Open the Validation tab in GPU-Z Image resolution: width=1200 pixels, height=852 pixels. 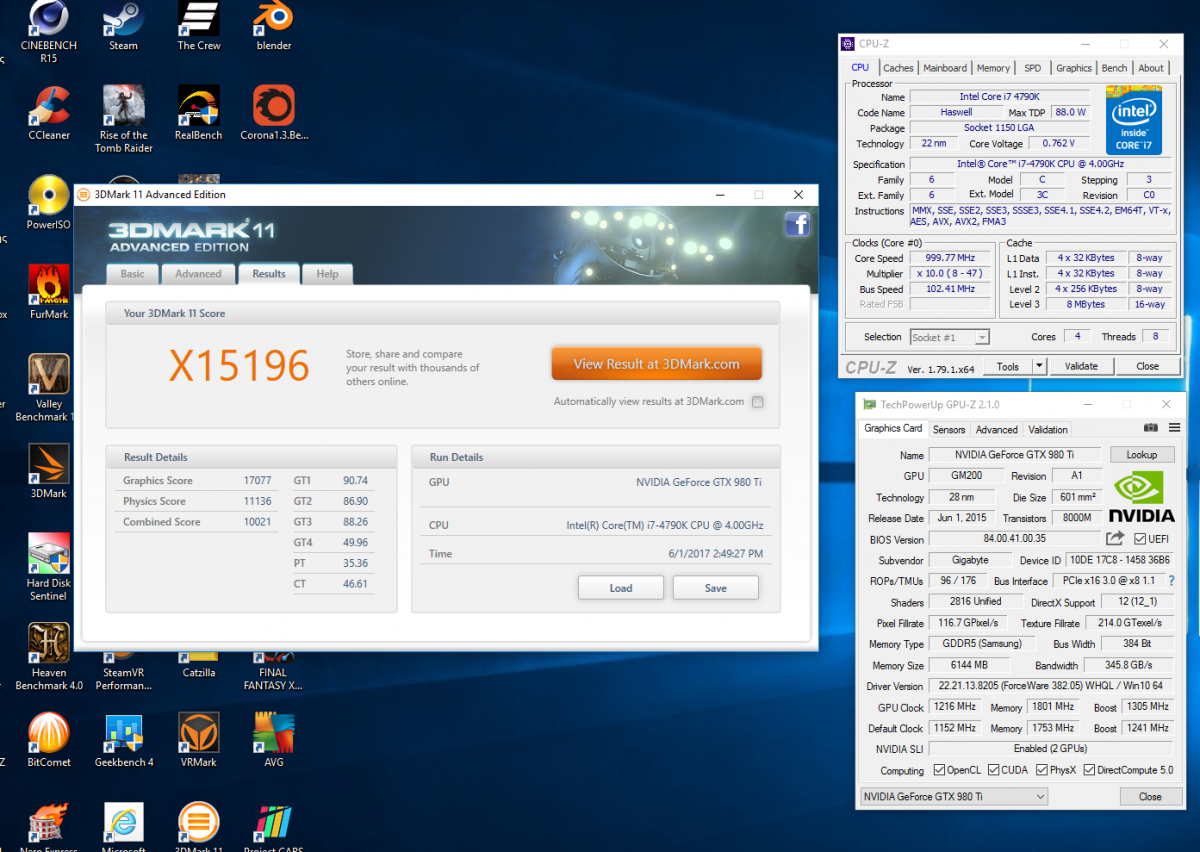tap(1047, 430)
